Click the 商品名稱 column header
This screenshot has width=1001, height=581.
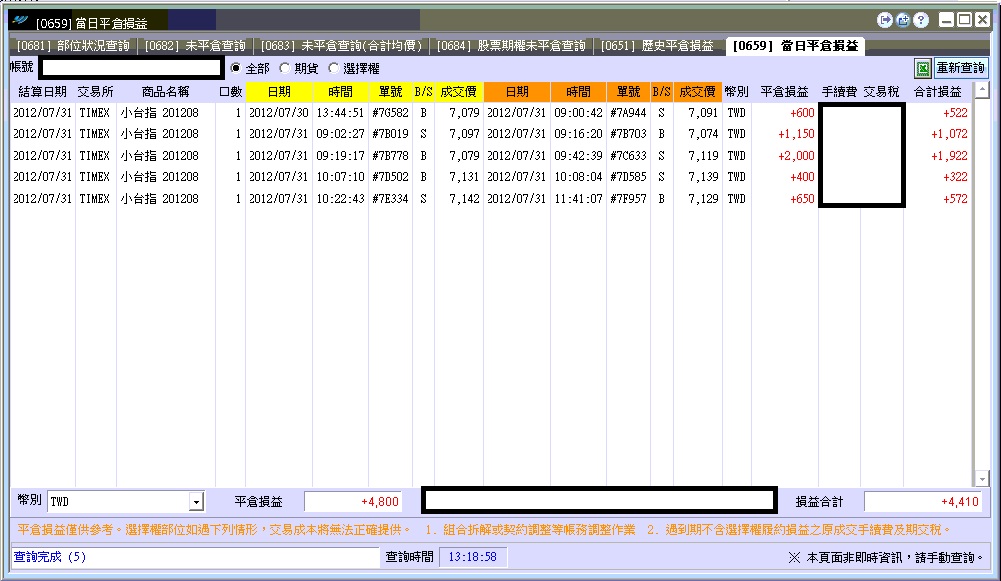pyautogui.click(x=165, y=92)
